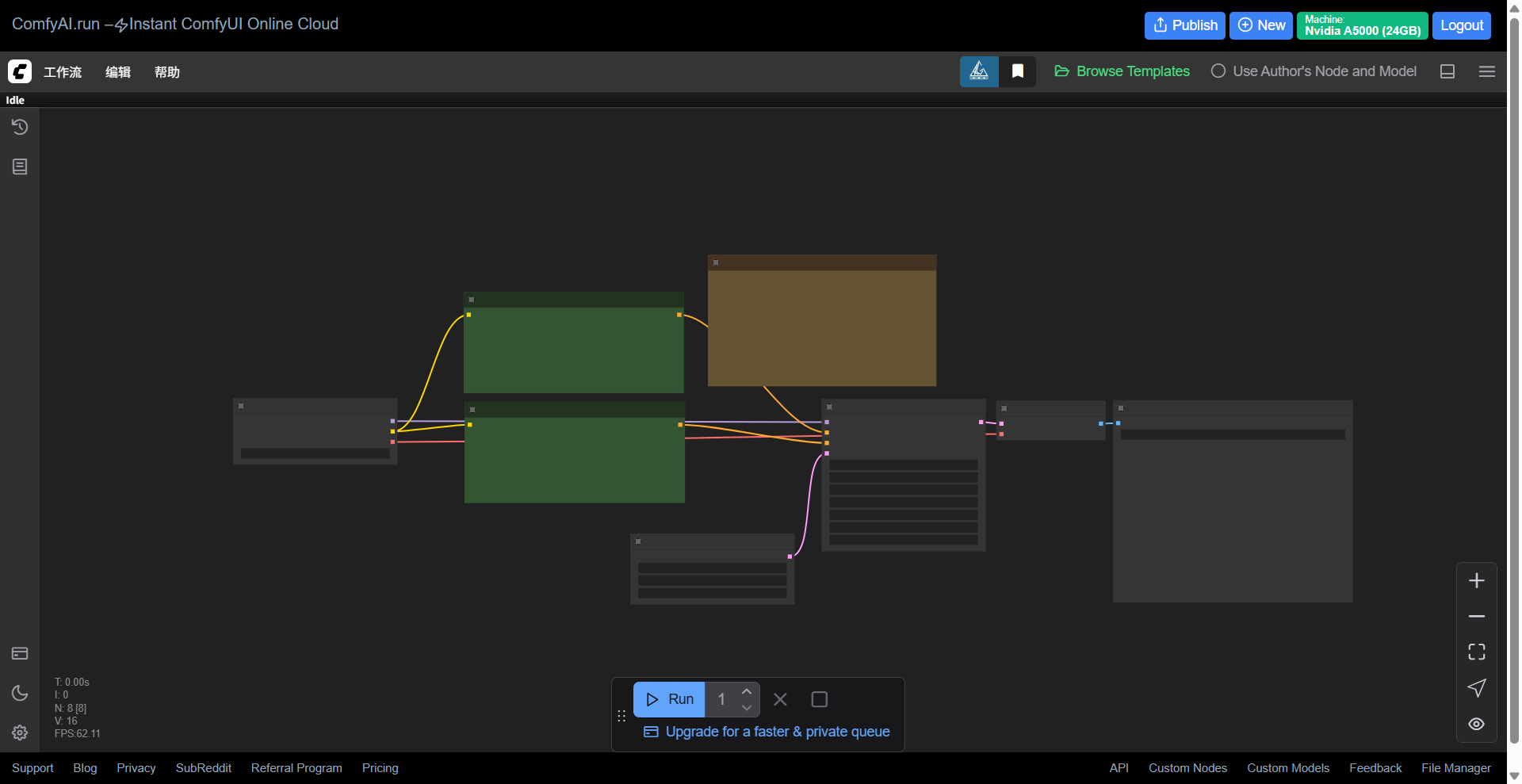
Task: Grab the run toolbar drag handle
Action: click(x=621, y=716)
